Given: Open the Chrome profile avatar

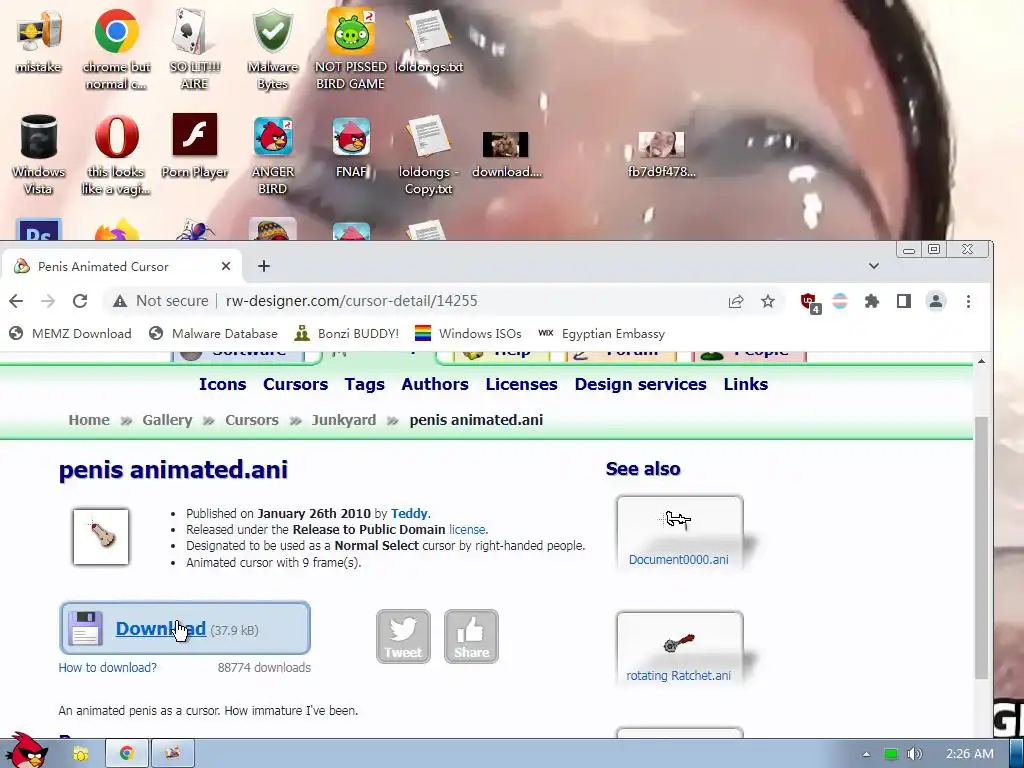Looking at the screenshot, I should click(x=936, y=301).
